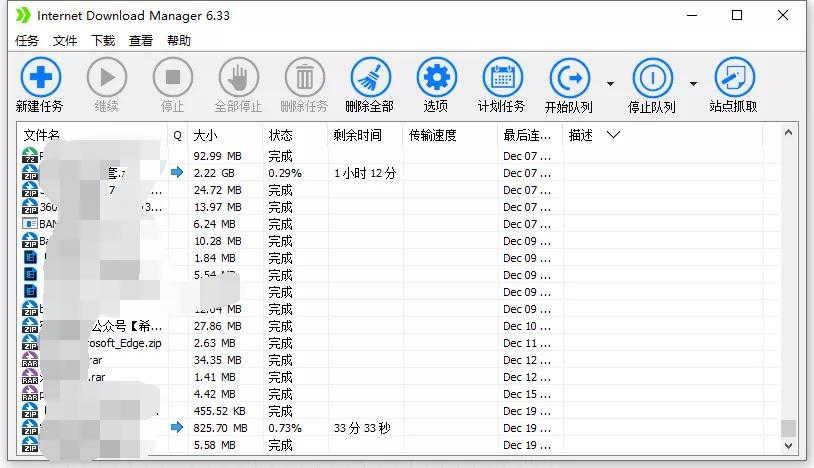Click the 全部停止 hand icon

[238, 77]
